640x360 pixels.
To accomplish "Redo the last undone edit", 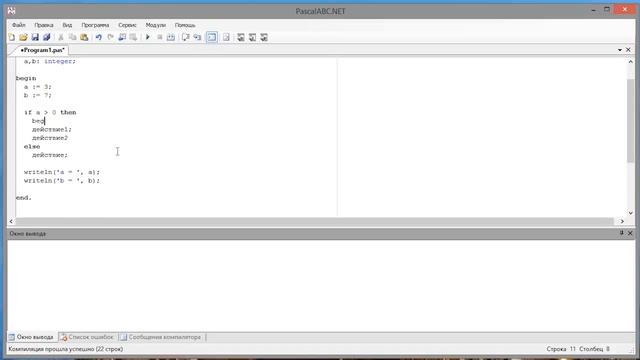I will pyautogui.click(x=110, y=38).
